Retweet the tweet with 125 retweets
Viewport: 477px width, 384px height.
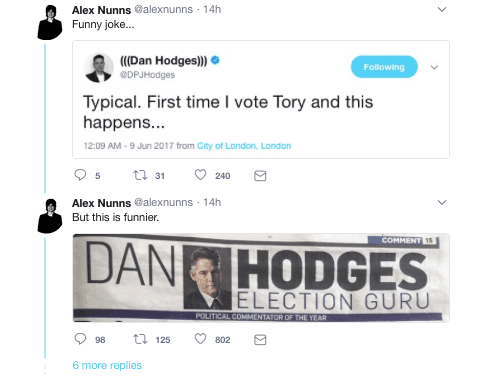tap(140, 339)
